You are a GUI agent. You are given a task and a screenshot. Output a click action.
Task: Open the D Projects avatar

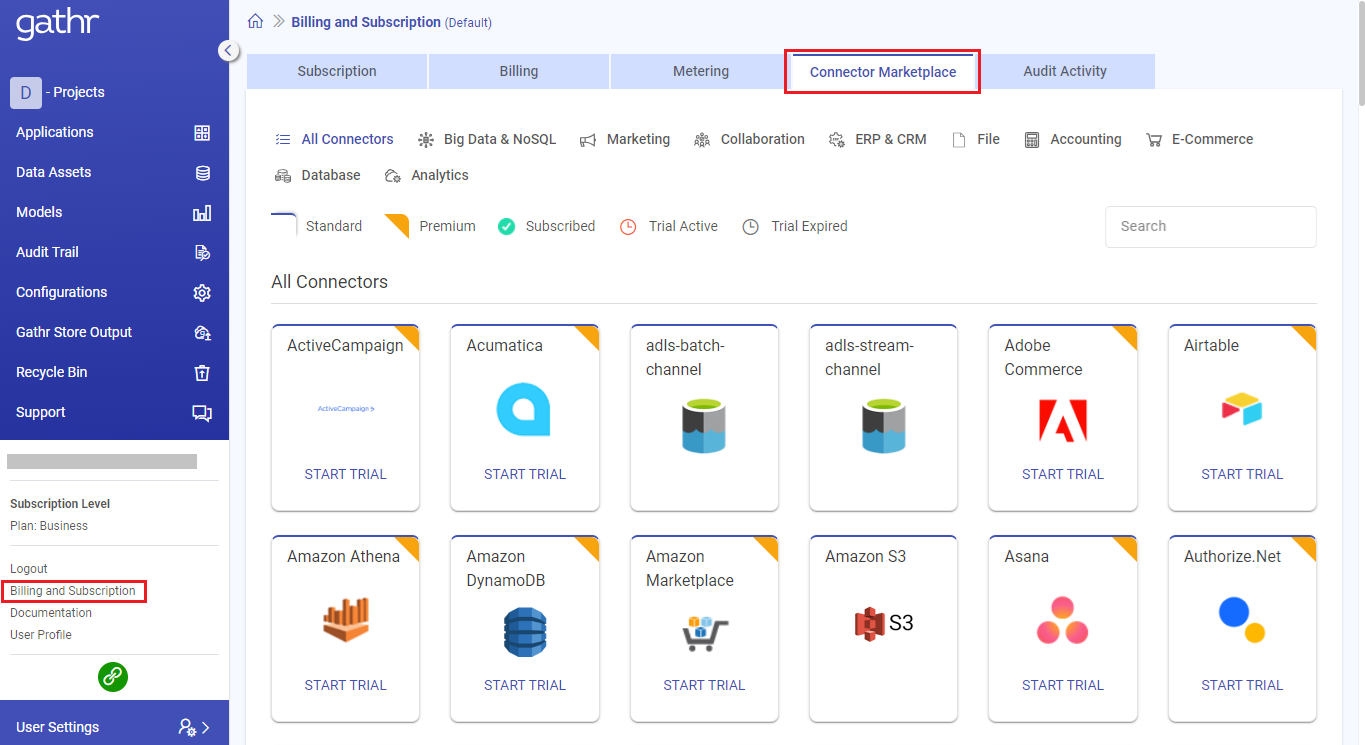[26, 92]
